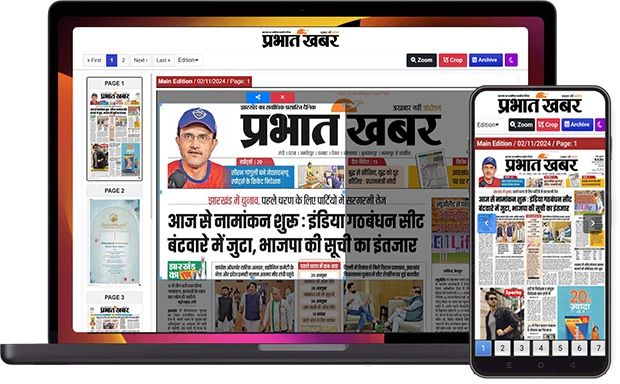
Task: Open the Archive calendar on laptop toolbar
Action: click(x=486, y=60)
